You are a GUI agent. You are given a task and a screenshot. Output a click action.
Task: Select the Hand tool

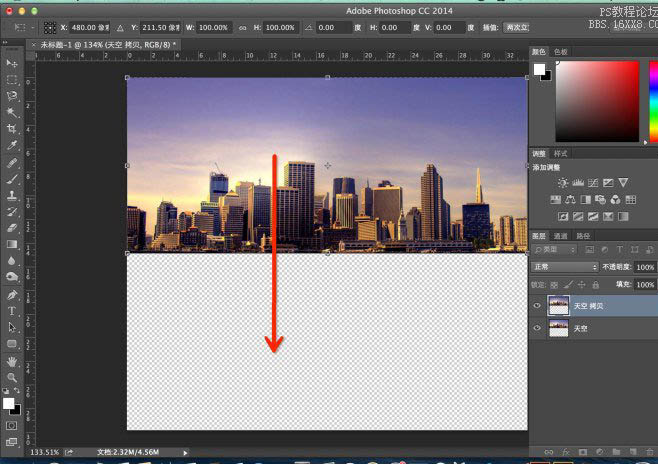pyautogui.click(x=12, y=361)
